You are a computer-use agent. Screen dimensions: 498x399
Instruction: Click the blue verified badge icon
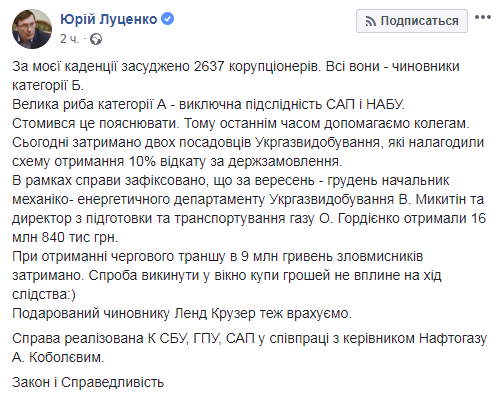click(168, 19)
